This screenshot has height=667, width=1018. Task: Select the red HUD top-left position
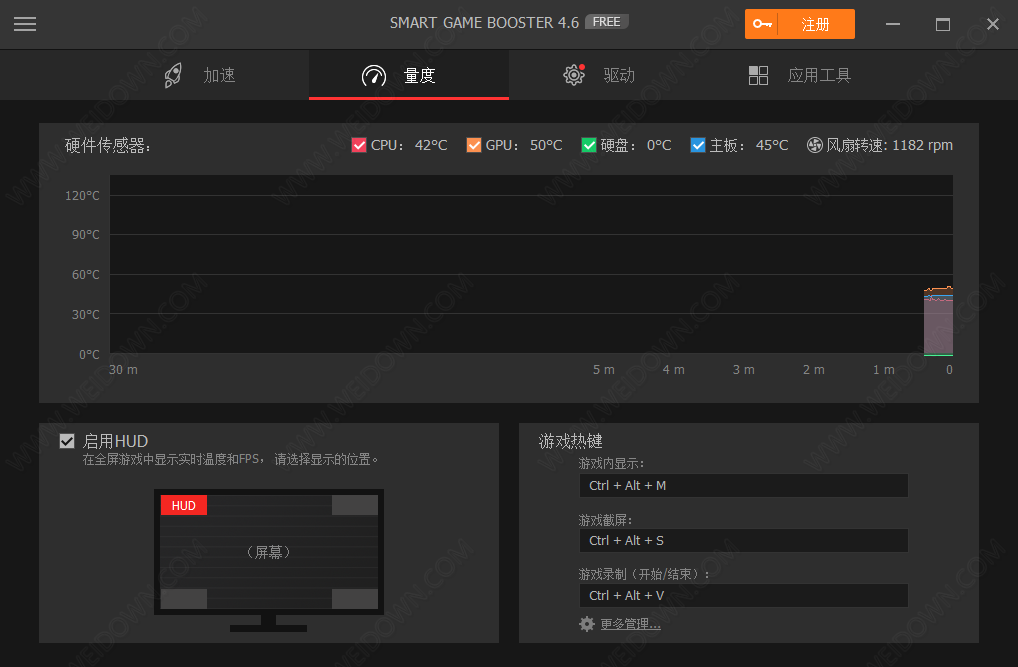(184, 505)
